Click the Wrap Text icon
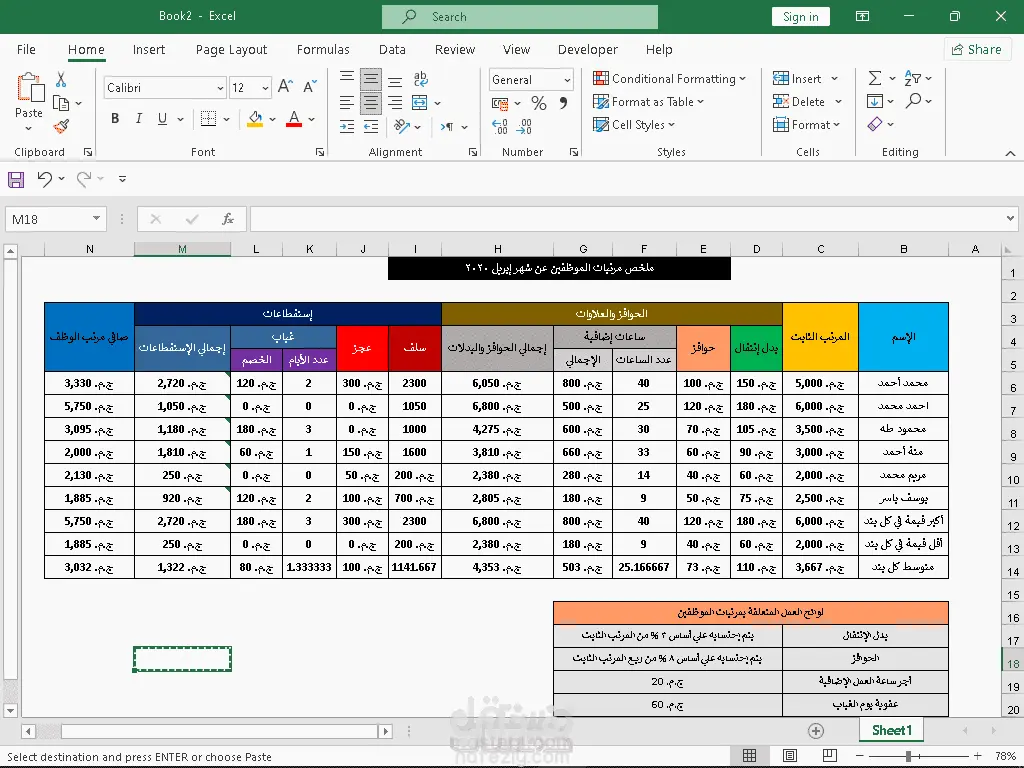The image size is (1024, 768). tap(420, 79)
